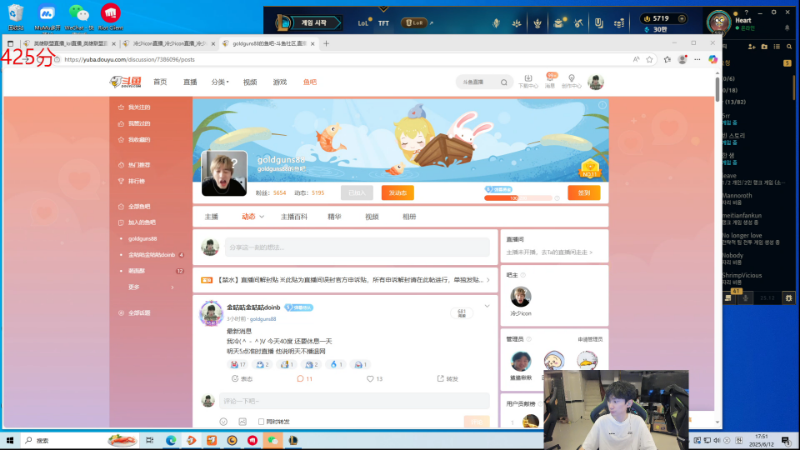Screen dimensions: 800x450
Task: Click the goldguns88 profile picture
Action: (224, 173)
